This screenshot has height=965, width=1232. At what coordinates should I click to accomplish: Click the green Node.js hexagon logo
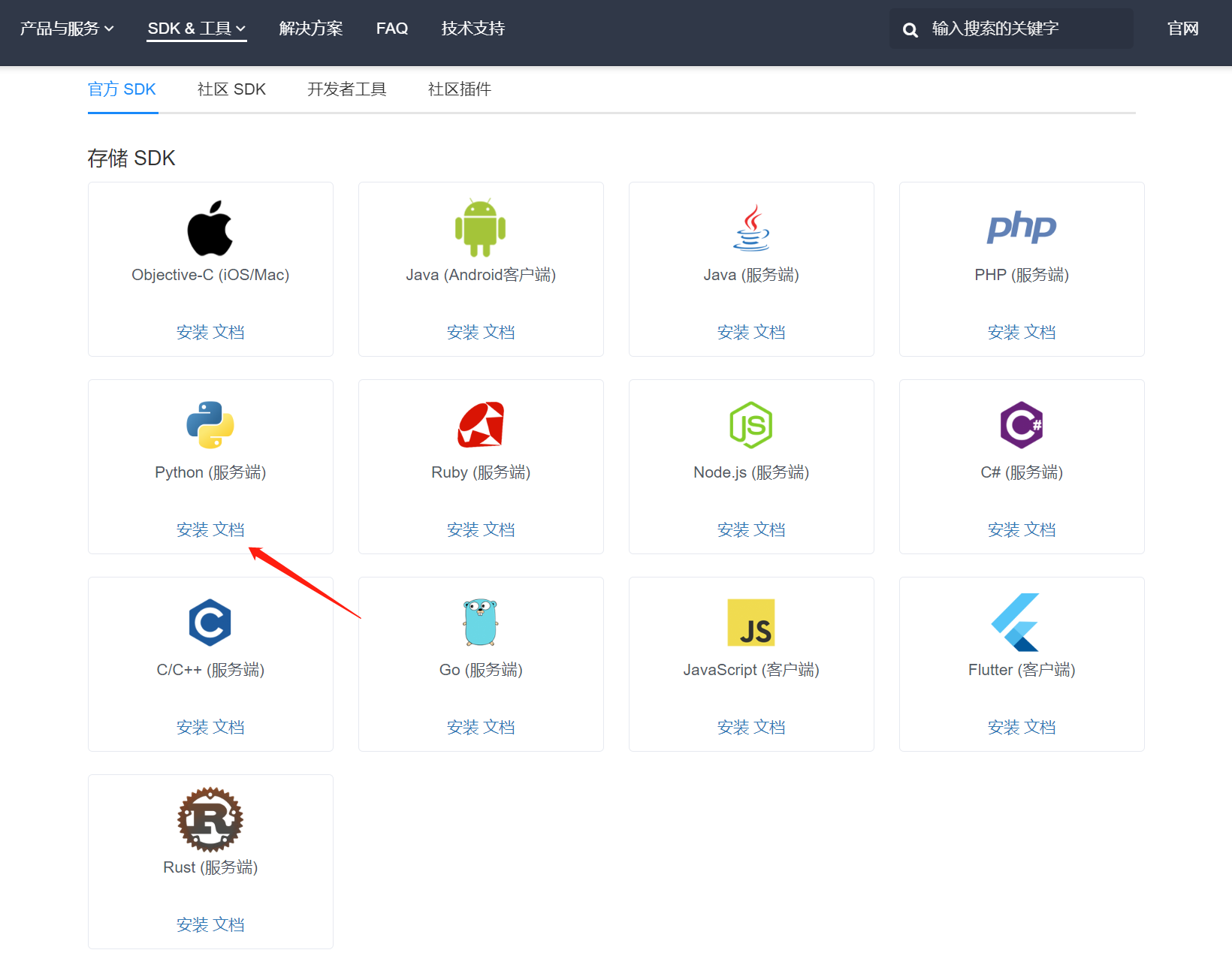click(751, 425)
